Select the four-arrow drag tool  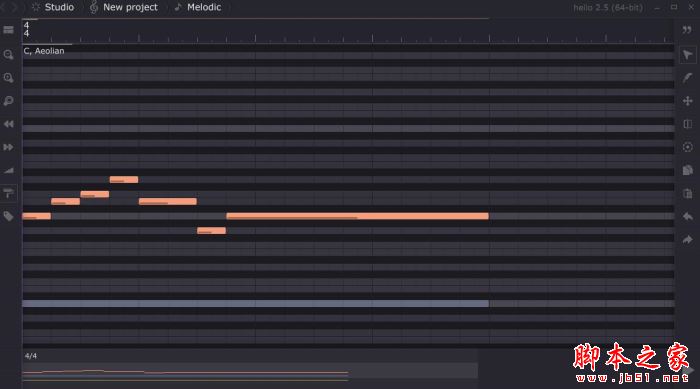point(688,101)
